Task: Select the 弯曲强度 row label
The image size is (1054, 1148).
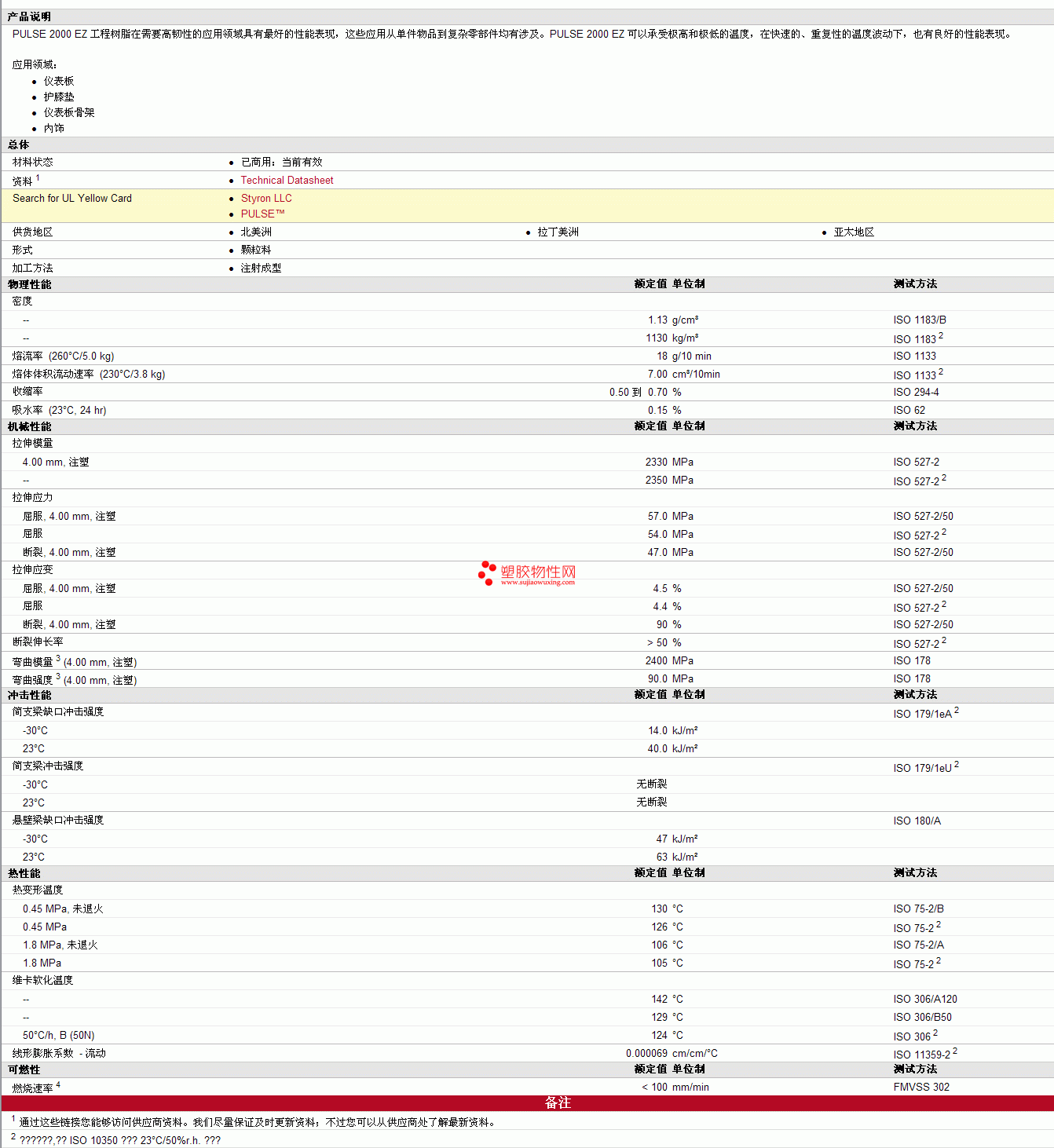Action: 74,679
